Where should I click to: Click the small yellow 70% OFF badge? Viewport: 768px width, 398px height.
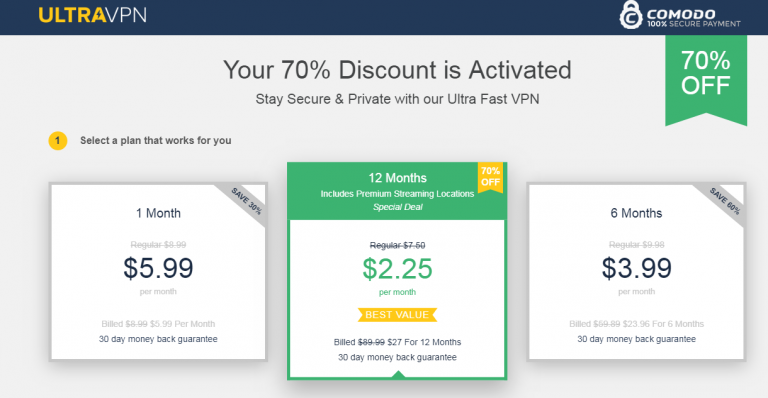click(x=490, y=177)
